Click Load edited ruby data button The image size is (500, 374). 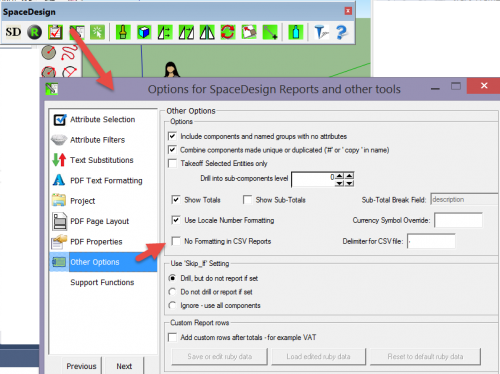(318, 357)
